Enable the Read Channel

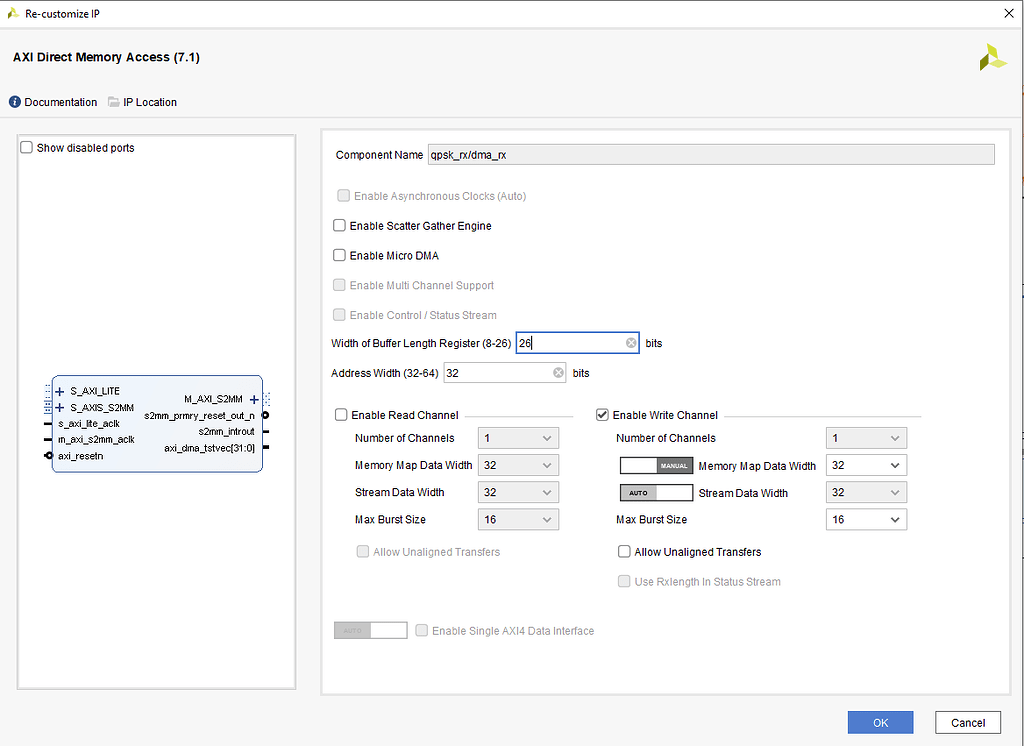(341, 415)
